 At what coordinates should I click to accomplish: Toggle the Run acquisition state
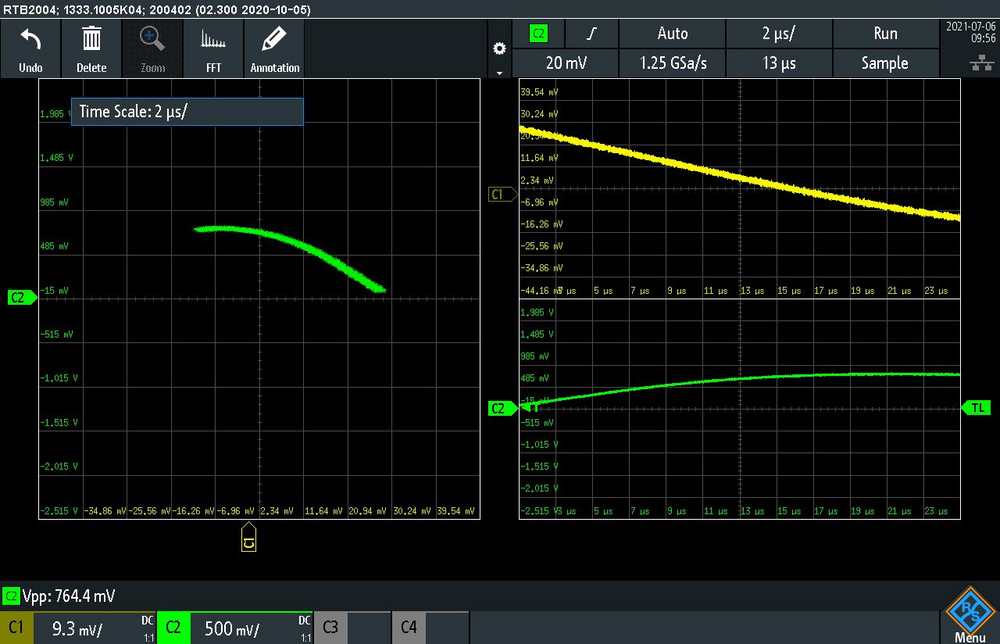(885, 34)
